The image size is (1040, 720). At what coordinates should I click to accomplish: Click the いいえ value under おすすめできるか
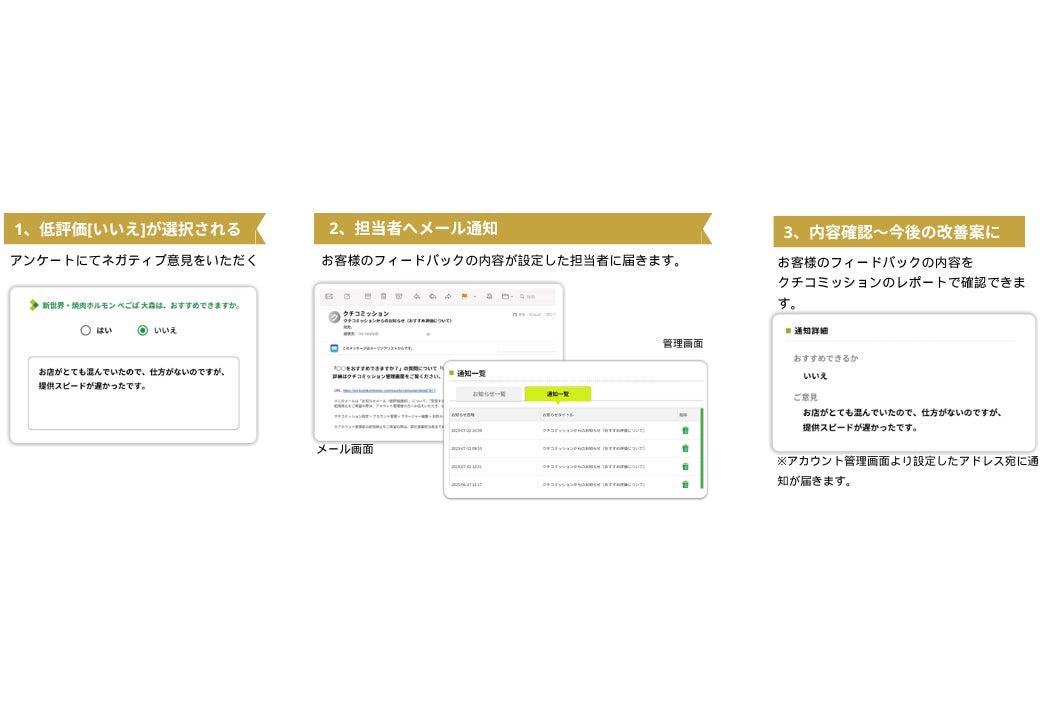(815, 376)
